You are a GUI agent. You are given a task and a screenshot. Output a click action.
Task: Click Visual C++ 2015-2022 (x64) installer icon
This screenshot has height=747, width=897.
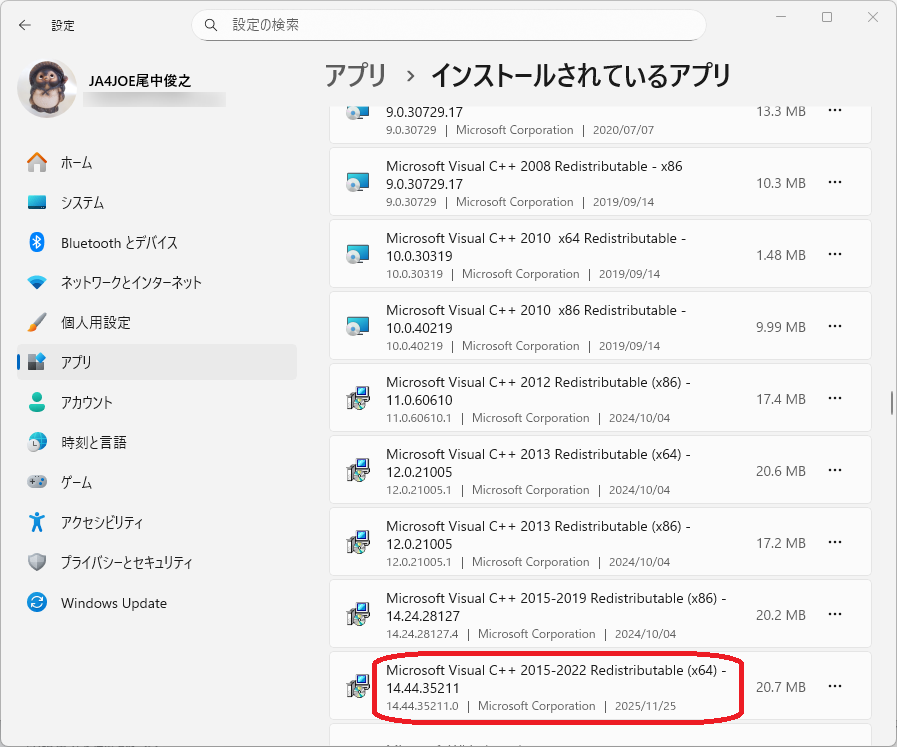(358, 687)
